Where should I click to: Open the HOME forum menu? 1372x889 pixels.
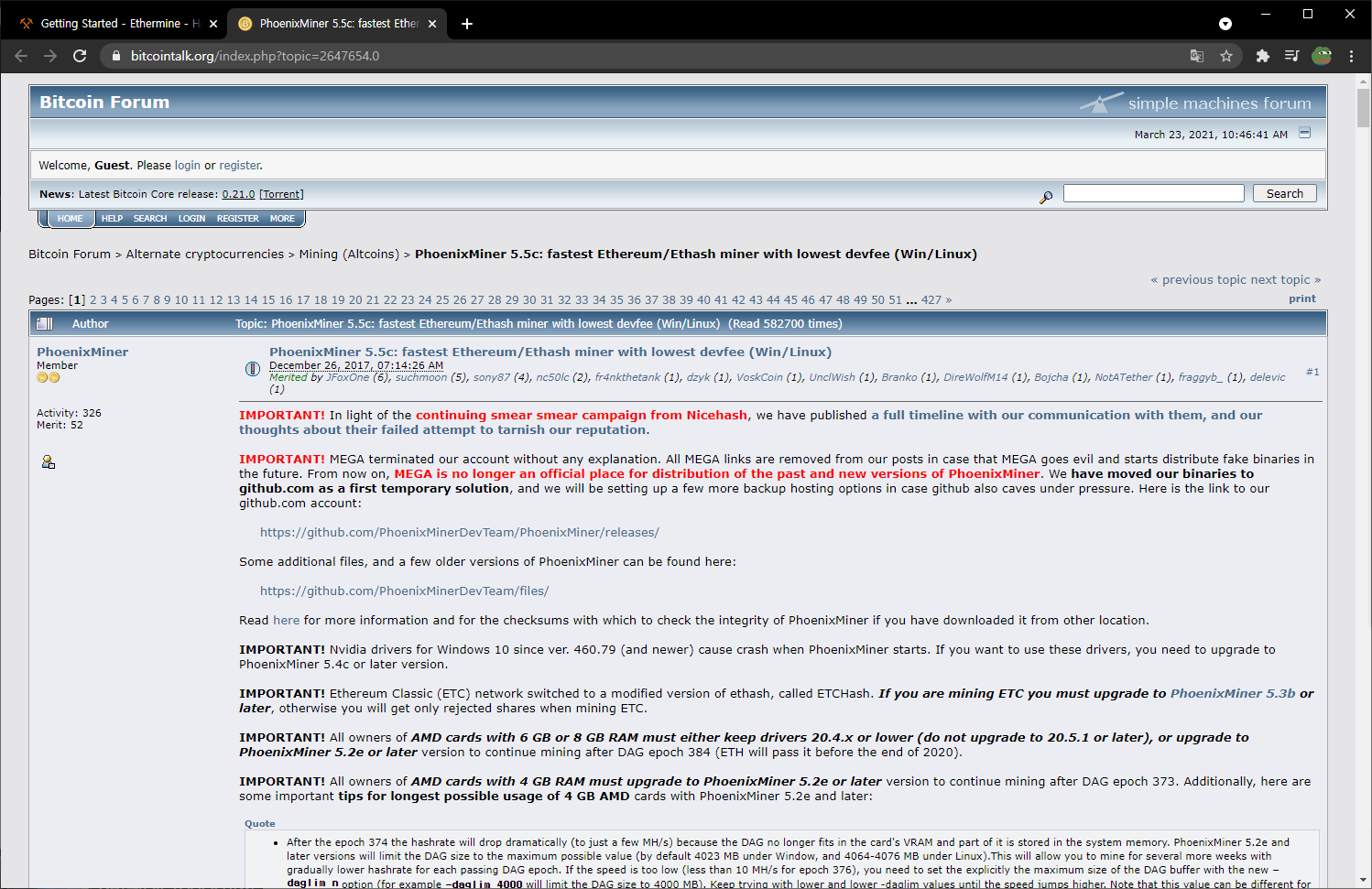(x=70, y=219)
